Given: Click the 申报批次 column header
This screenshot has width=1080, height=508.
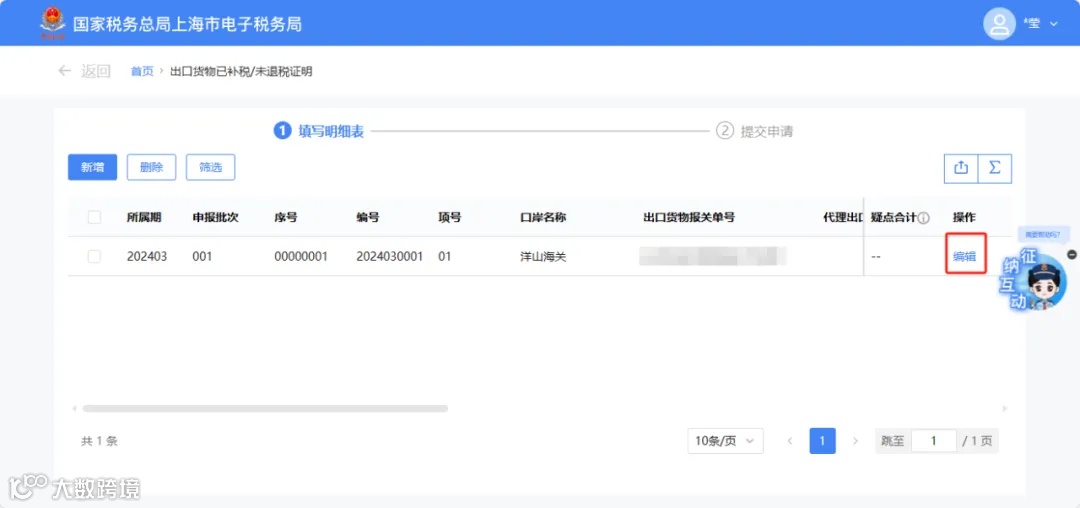Looking at the screenshot, I should coord(216,218).
